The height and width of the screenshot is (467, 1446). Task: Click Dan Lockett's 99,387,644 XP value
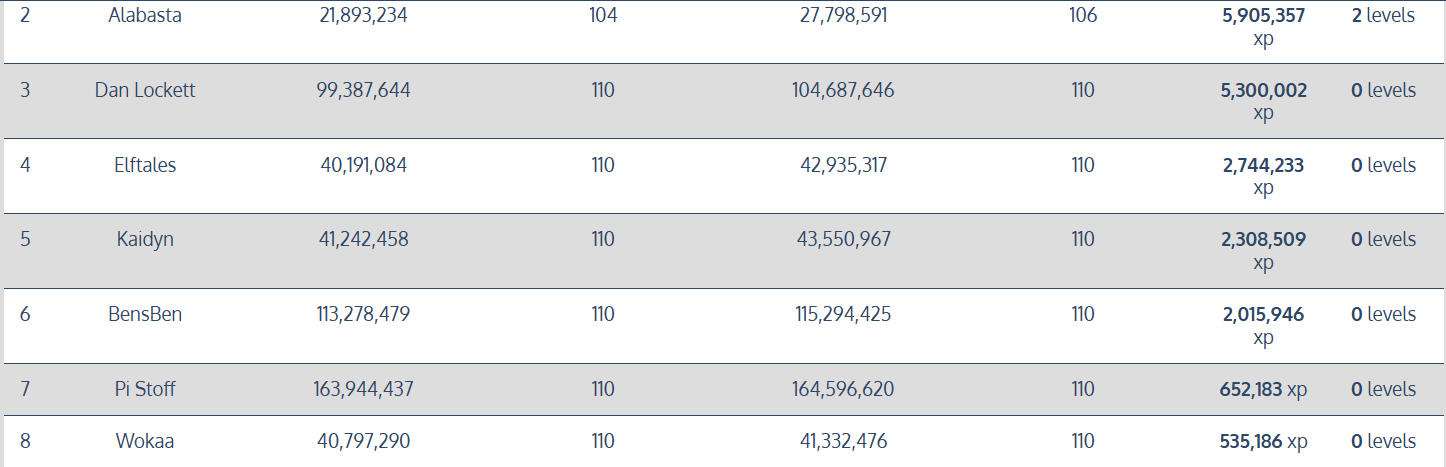click(363, 90)
